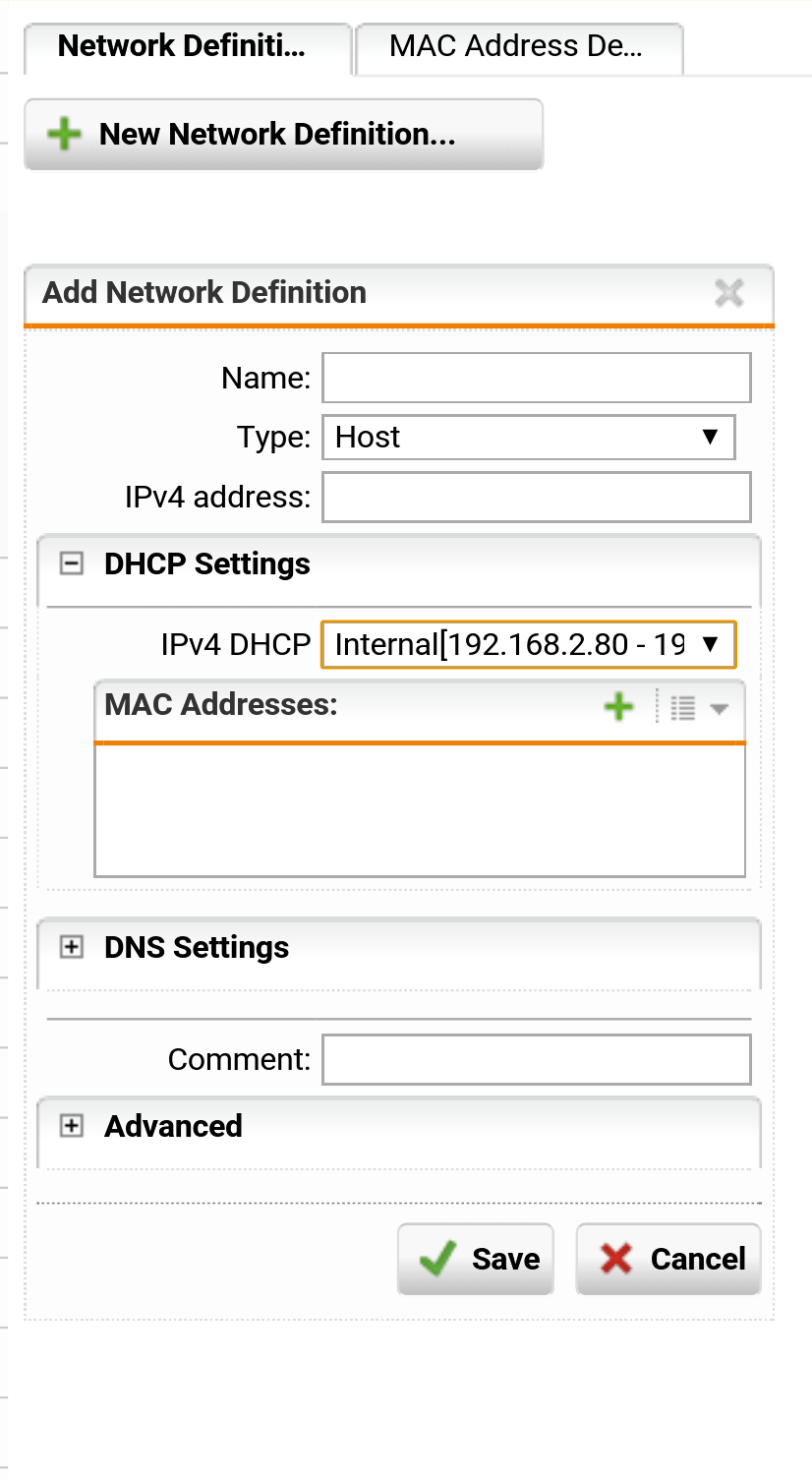Click the Save button
This screenshot has width=812, height=1479.
(476, 1259)
